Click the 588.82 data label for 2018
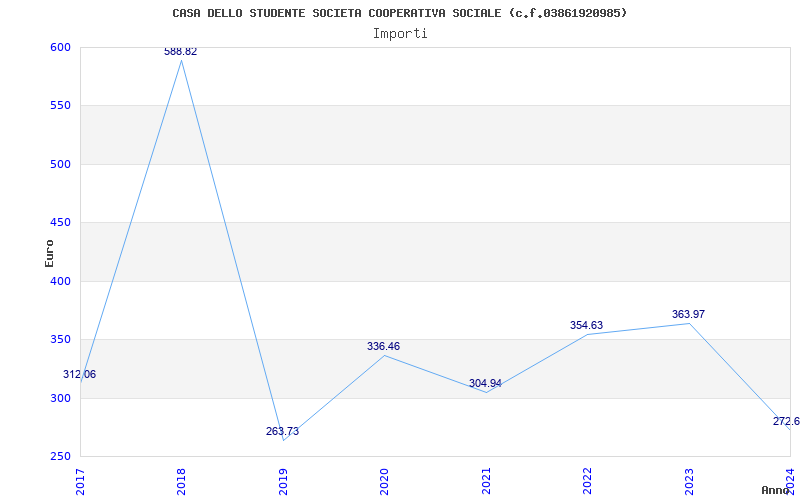800x500 pixels. 181,52
